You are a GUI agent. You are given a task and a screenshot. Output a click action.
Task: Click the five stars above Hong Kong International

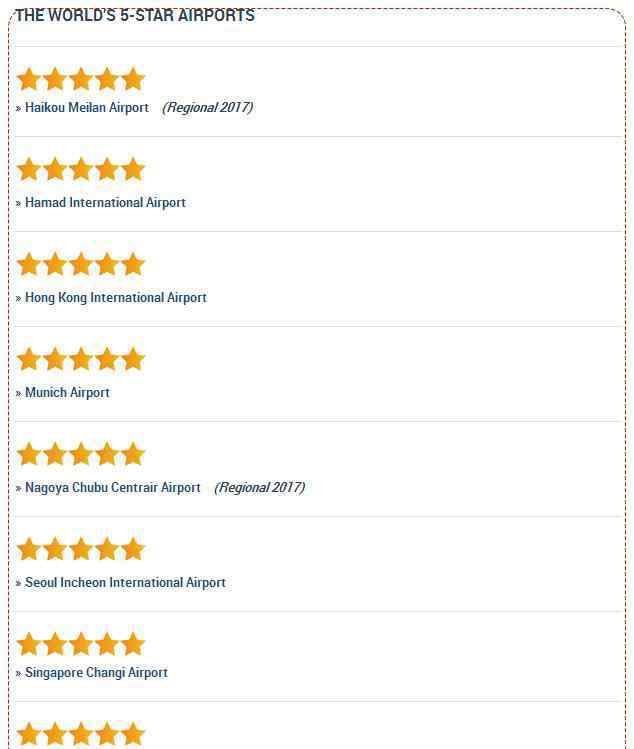[x=81, y=265]
